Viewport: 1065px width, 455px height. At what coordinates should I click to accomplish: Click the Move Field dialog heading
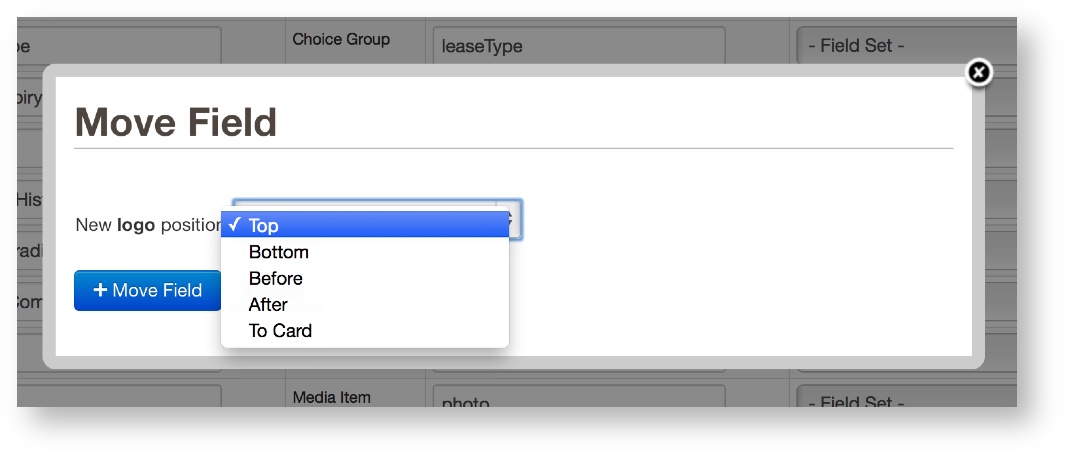pyautogui.click(x=176, y=122)
